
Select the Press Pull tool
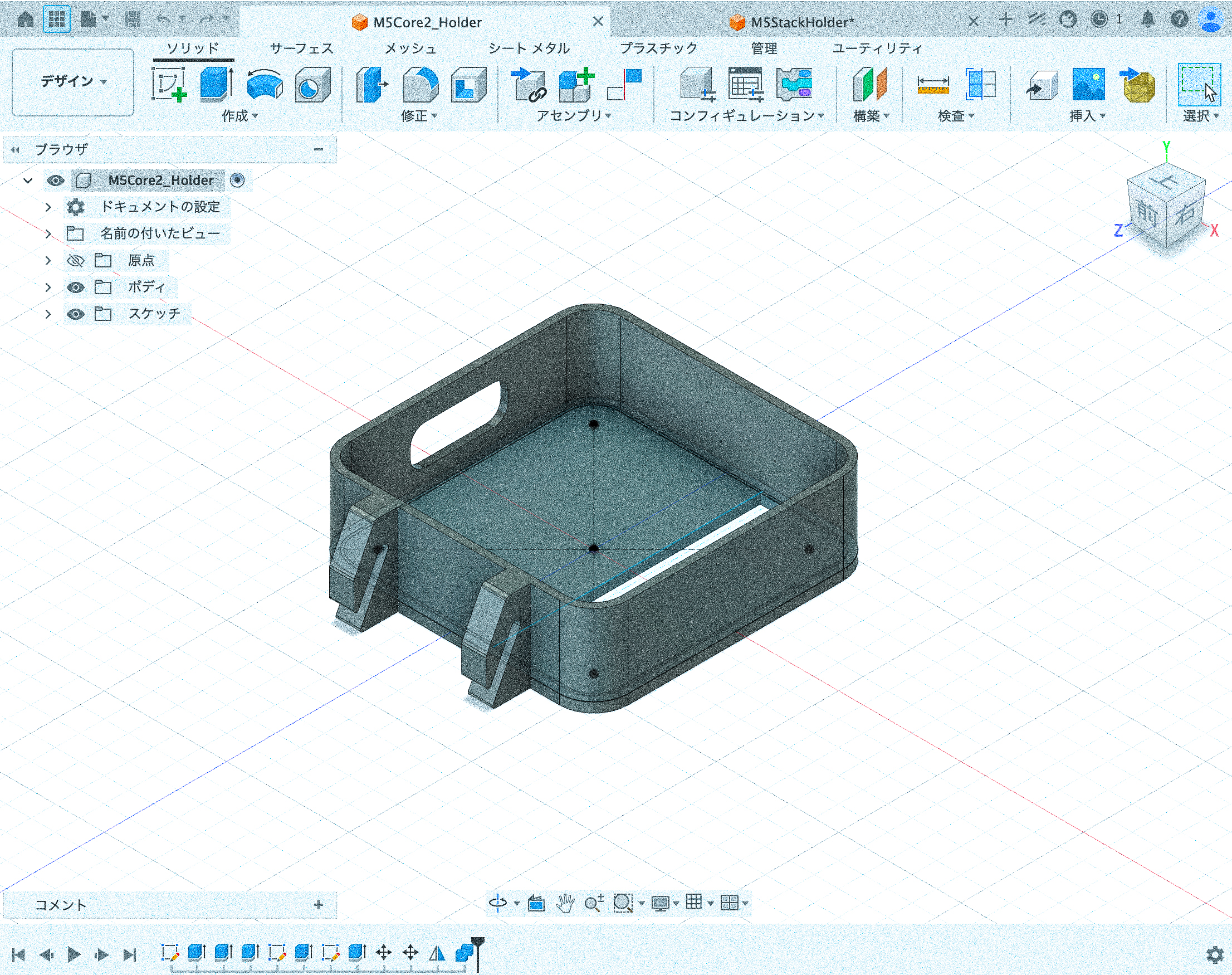coord(372,85)
